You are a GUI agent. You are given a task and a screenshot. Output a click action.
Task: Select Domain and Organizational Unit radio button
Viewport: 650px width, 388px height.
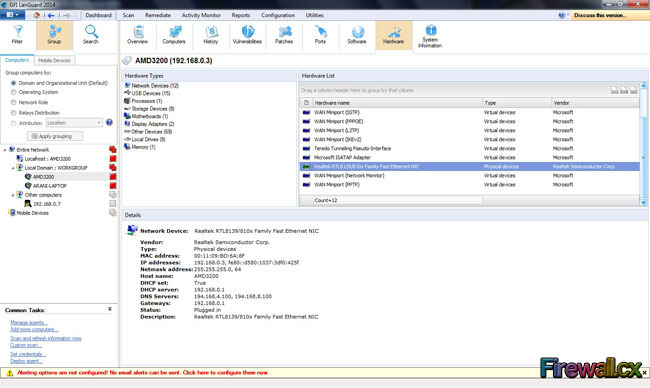tap(14, 83)
